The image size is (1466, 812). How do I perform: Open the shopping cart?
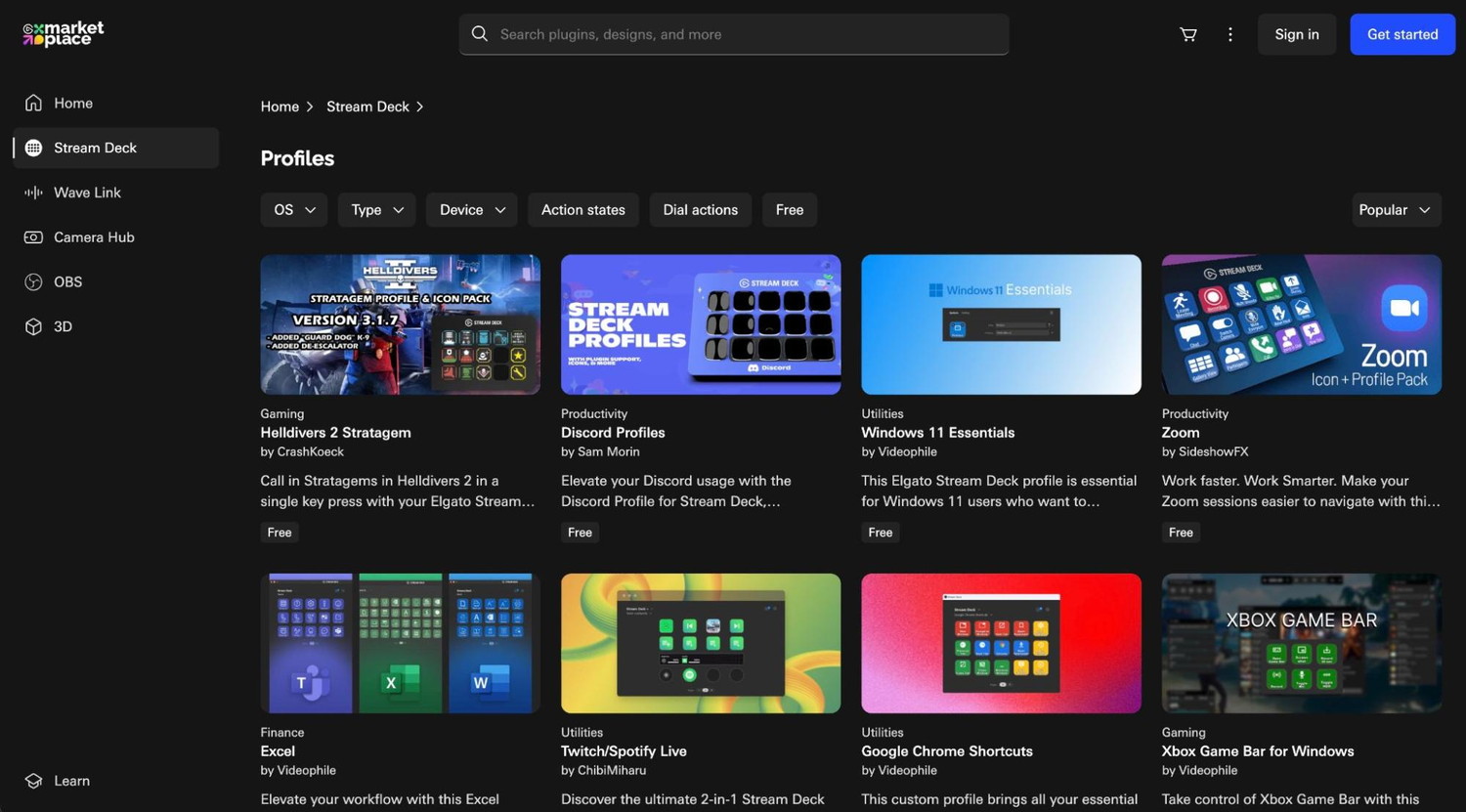click(1188, 34)
